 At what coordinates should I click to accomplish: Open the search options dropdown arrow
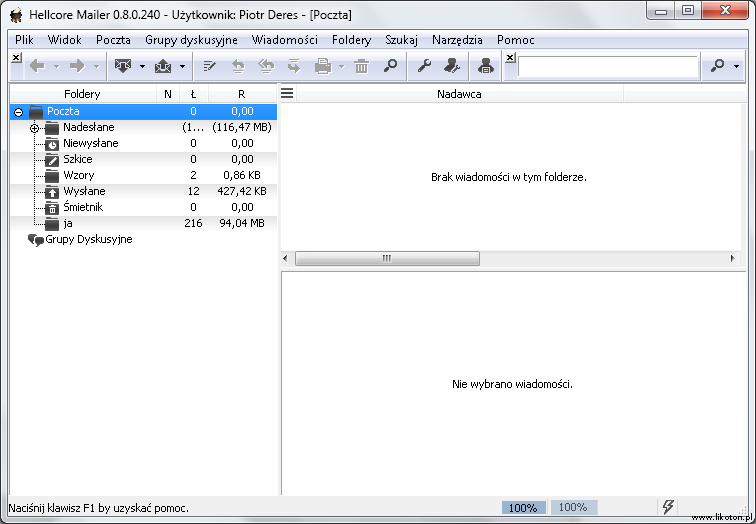coord(736,67)
